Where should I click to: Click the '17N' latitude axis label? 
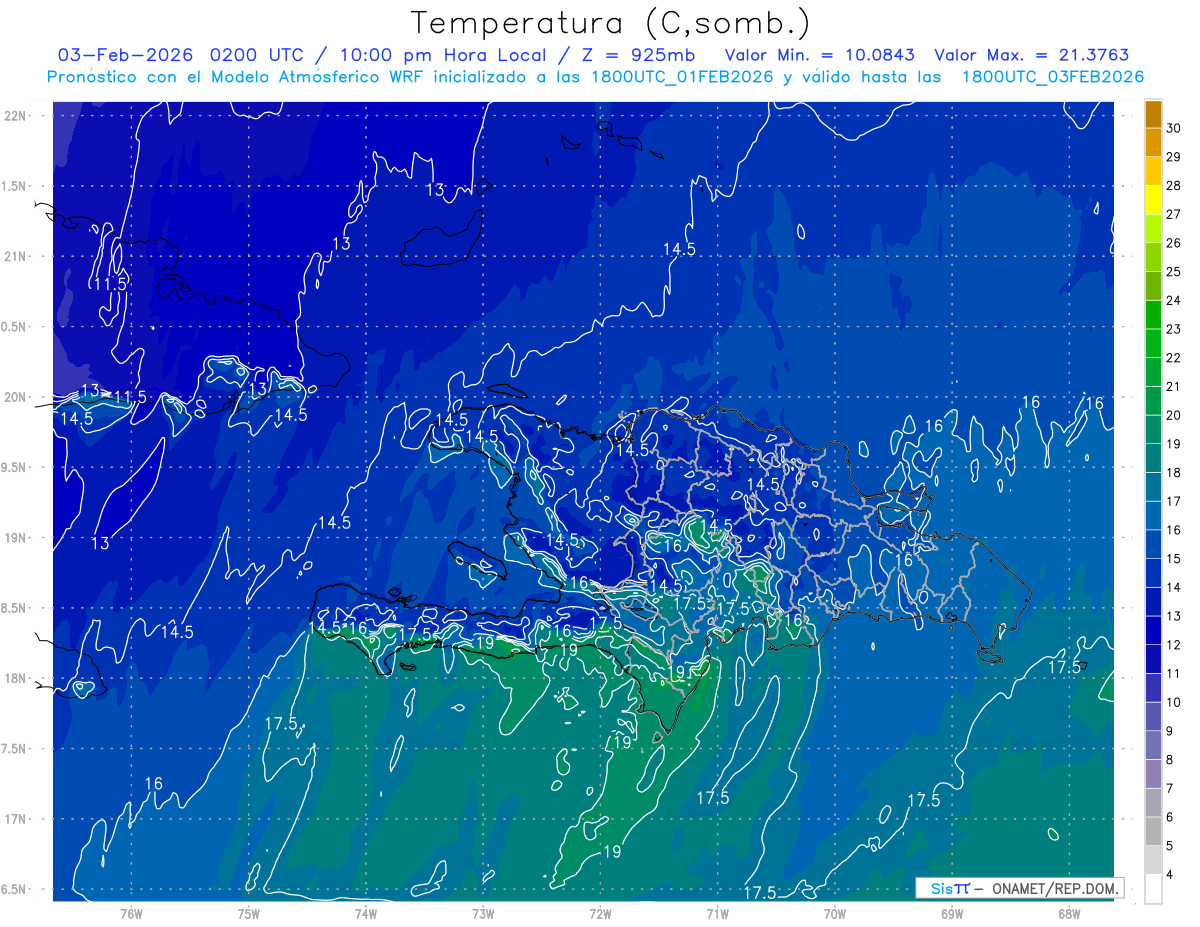coord(16,819)
